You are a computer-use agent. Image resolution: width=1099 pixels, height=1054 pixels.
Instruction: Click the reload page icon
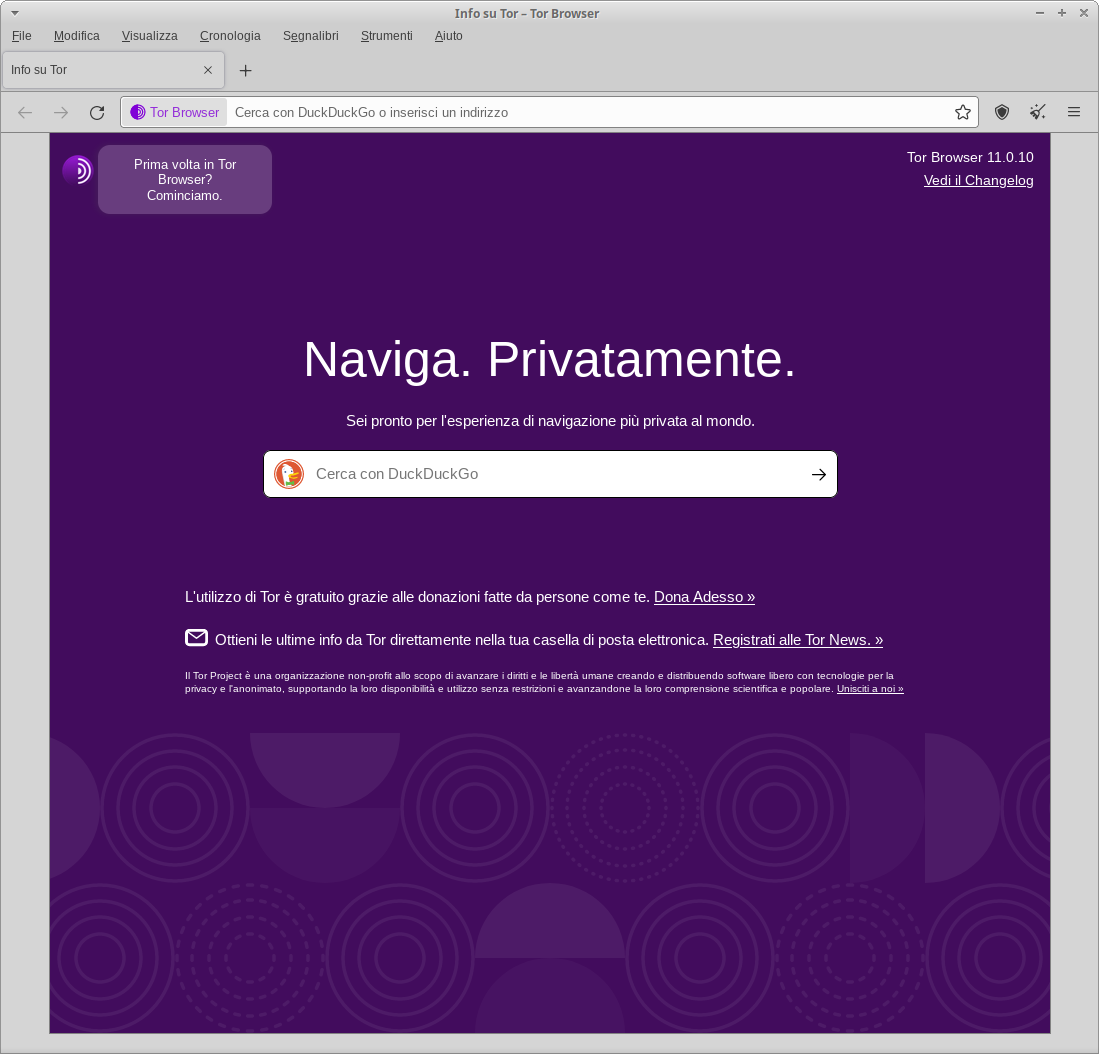[97, 113]
